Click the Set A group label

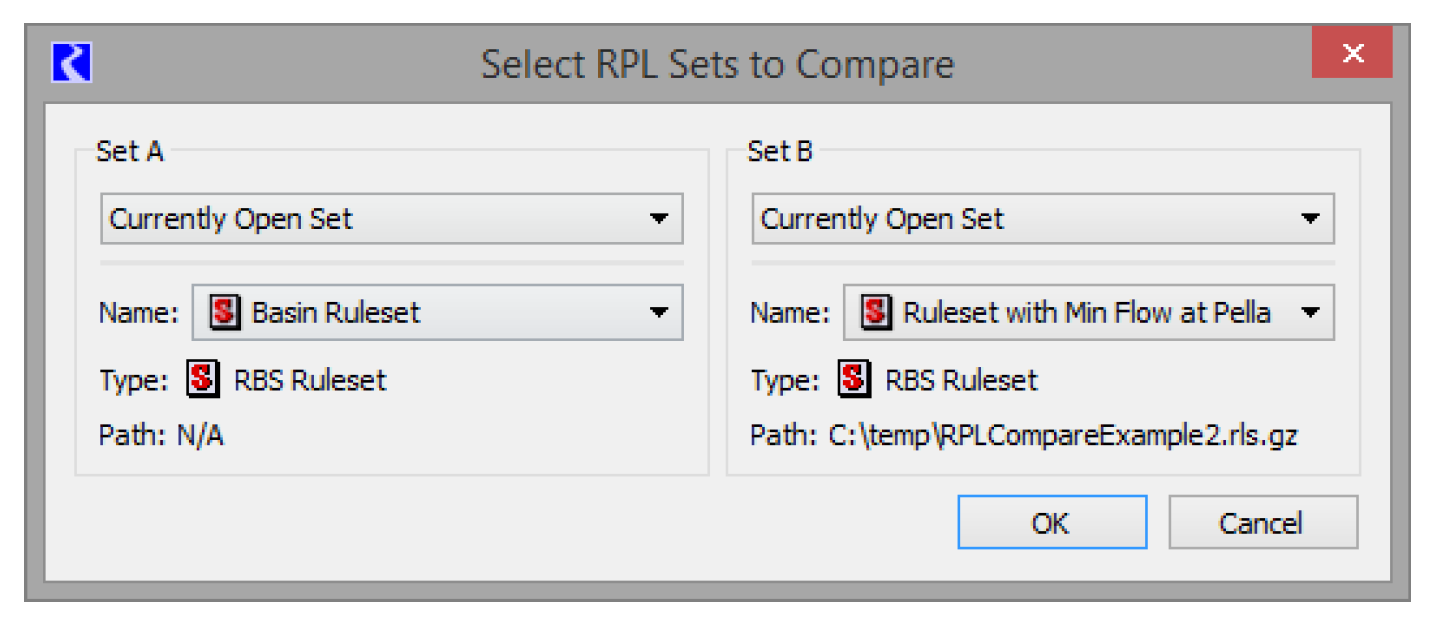[x=129, y=151]
